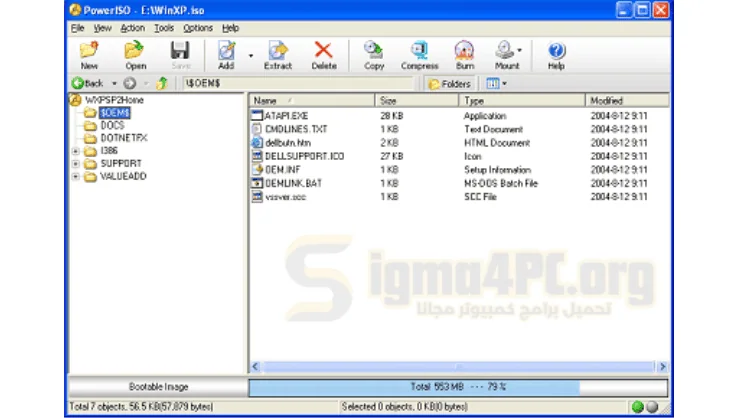Open the Back history dropdown arrow
This screenshot has width=743, height=418.
[114, 83]
